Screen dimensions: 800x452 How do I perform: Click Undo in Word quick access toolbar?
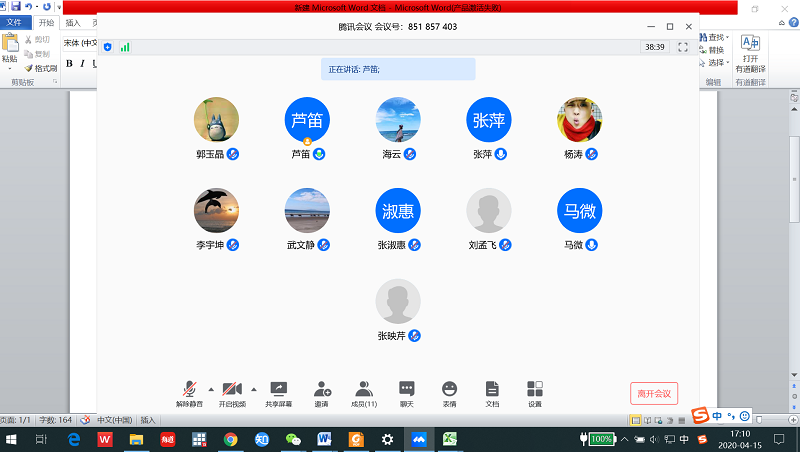click(x=29, y=6)
